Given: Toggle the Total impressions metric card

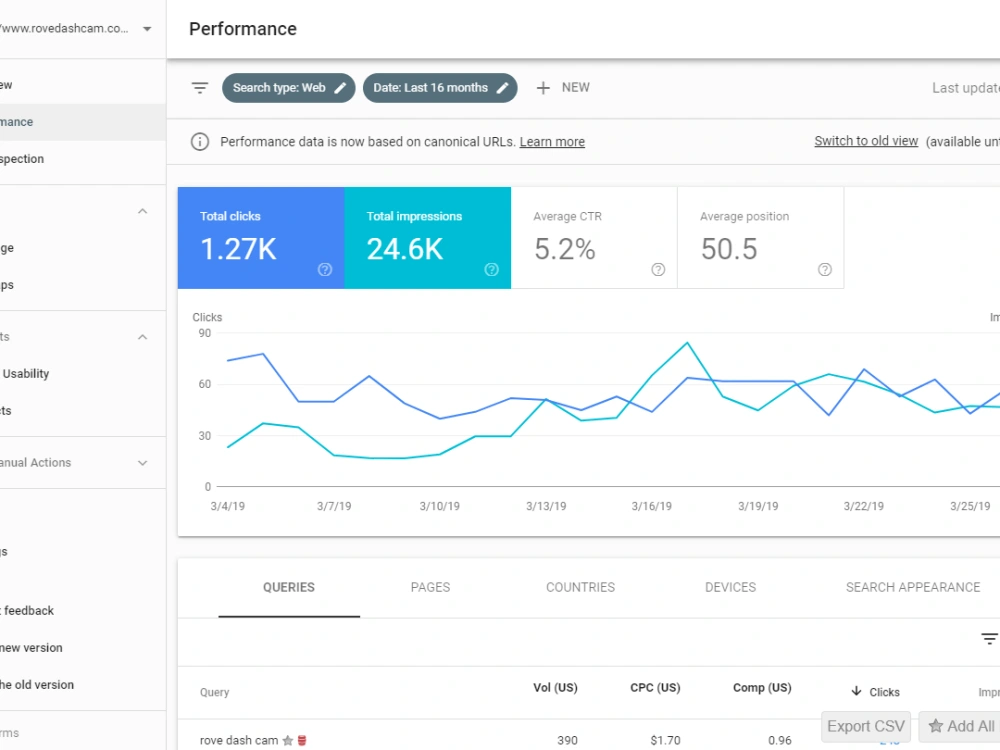Looking at the screenshot, I should [427, 238].
